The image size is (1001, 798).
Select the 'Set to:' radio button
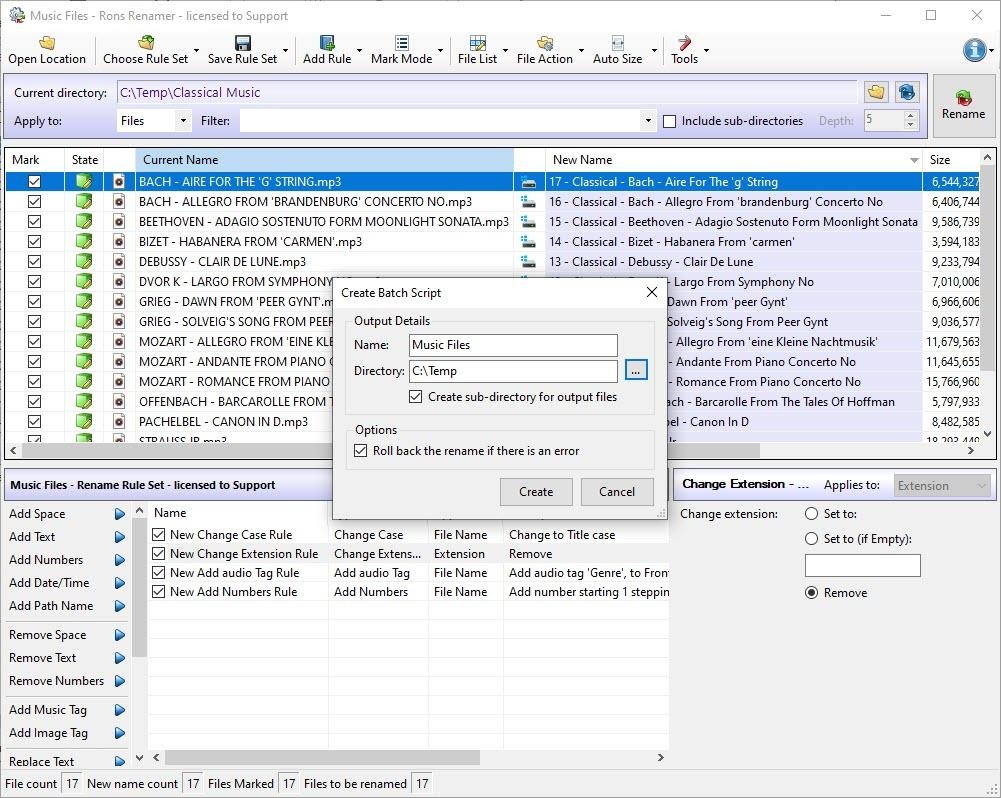812,514
